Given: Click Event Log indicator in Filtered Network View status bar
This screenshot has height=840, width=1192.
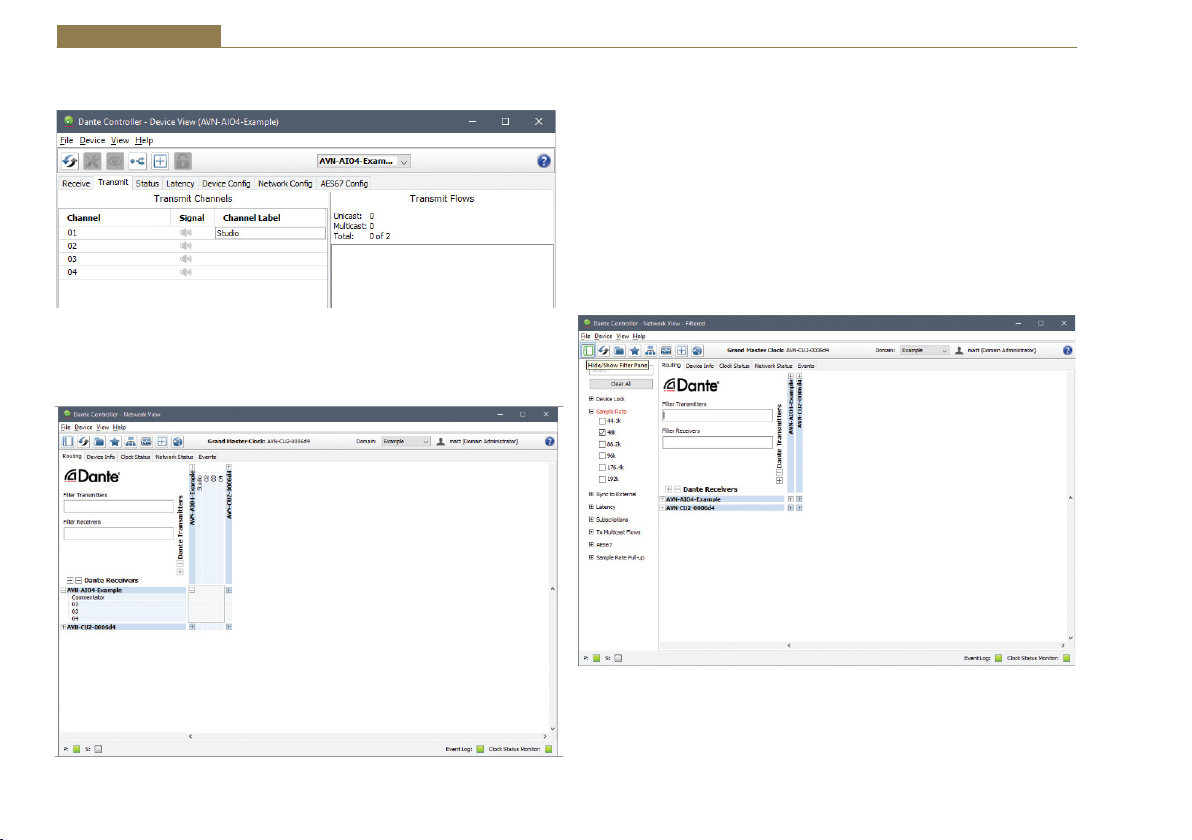Looking at the screenshot, I should tap(998, 658).
